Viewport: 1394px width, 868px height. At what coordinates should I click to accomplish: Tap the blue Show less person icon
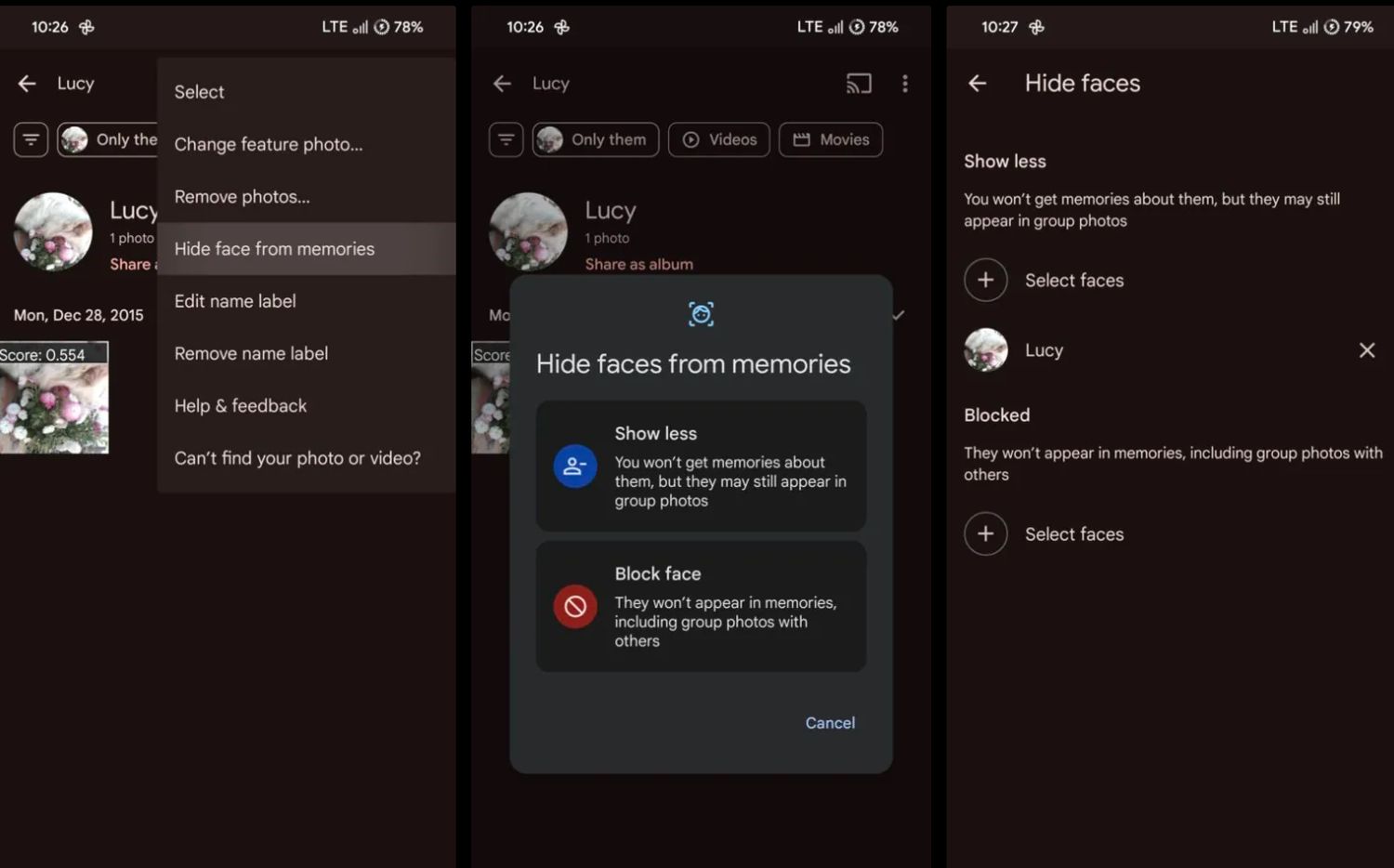(575, 467)
